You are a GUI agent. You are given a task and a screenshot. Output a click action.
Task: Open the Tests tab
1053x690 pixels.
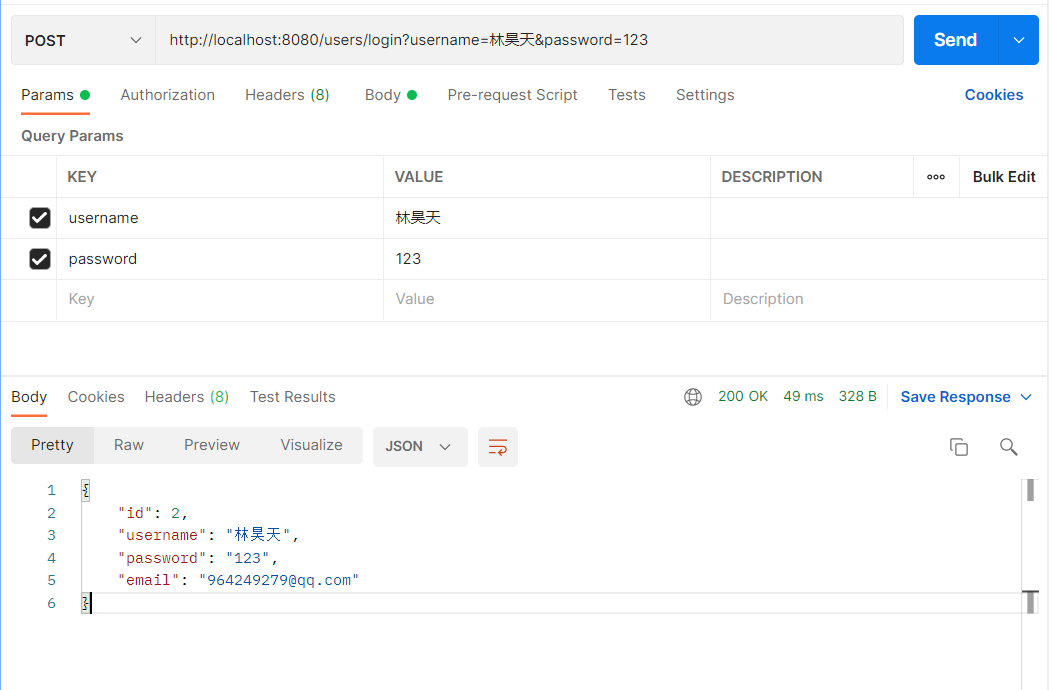point(627,95)
